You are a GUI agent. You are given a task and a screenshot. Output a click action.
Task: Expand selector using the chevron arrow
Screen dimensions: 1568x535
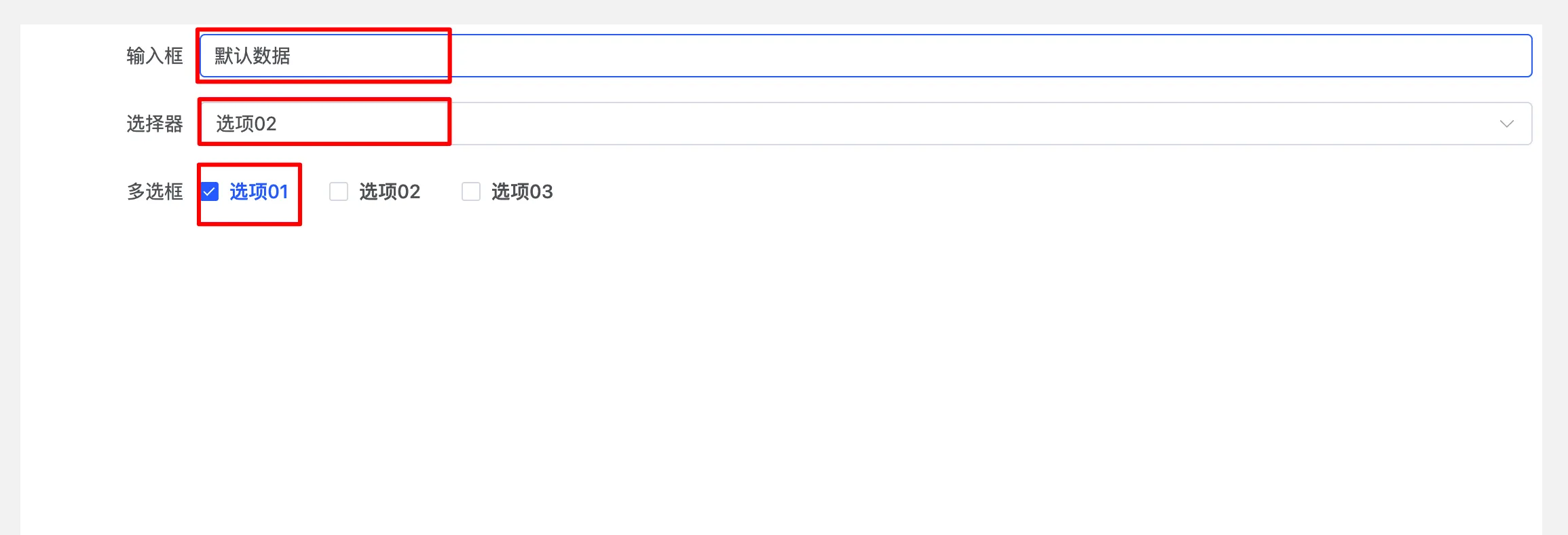click(x=1506, y=124)
